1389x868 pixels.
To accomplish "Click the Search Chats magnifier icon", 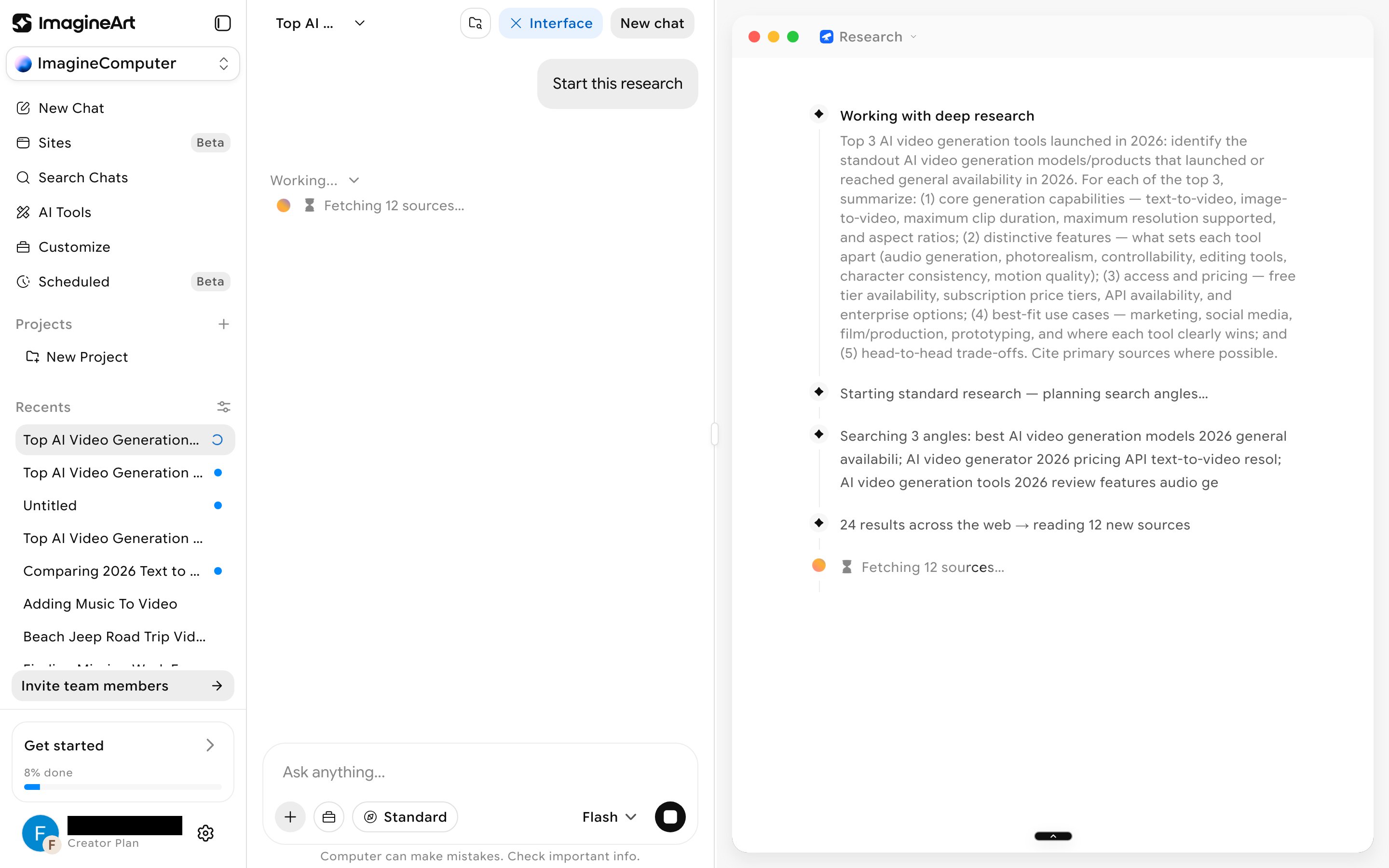I will (23, 177).
